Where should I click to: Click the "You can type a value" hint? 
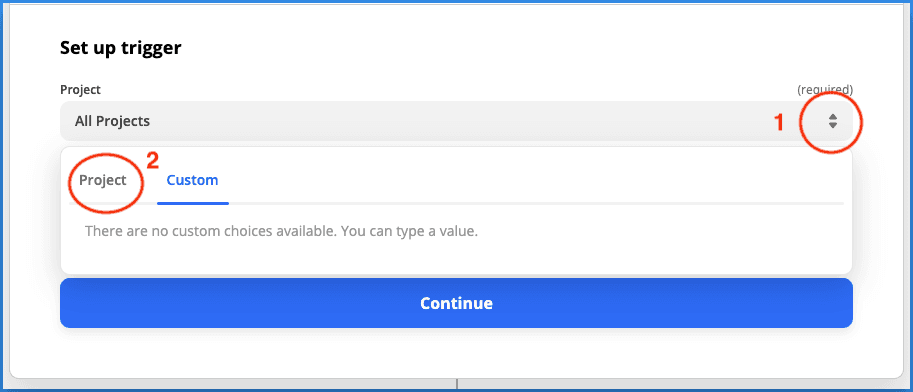click(409, 231)
